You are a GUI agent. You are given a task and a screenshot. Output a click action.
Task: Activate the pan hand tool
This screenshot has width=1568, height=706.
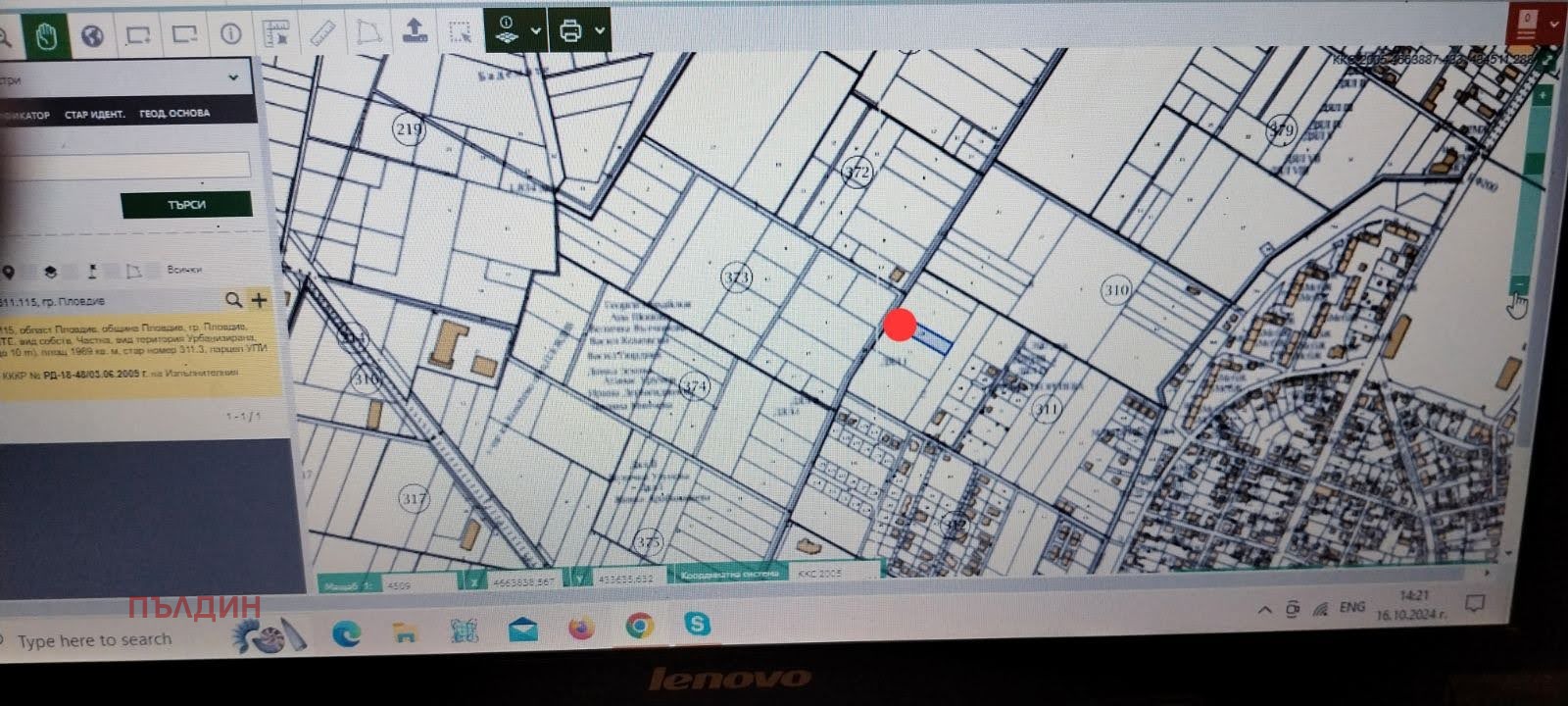[45, 36]
